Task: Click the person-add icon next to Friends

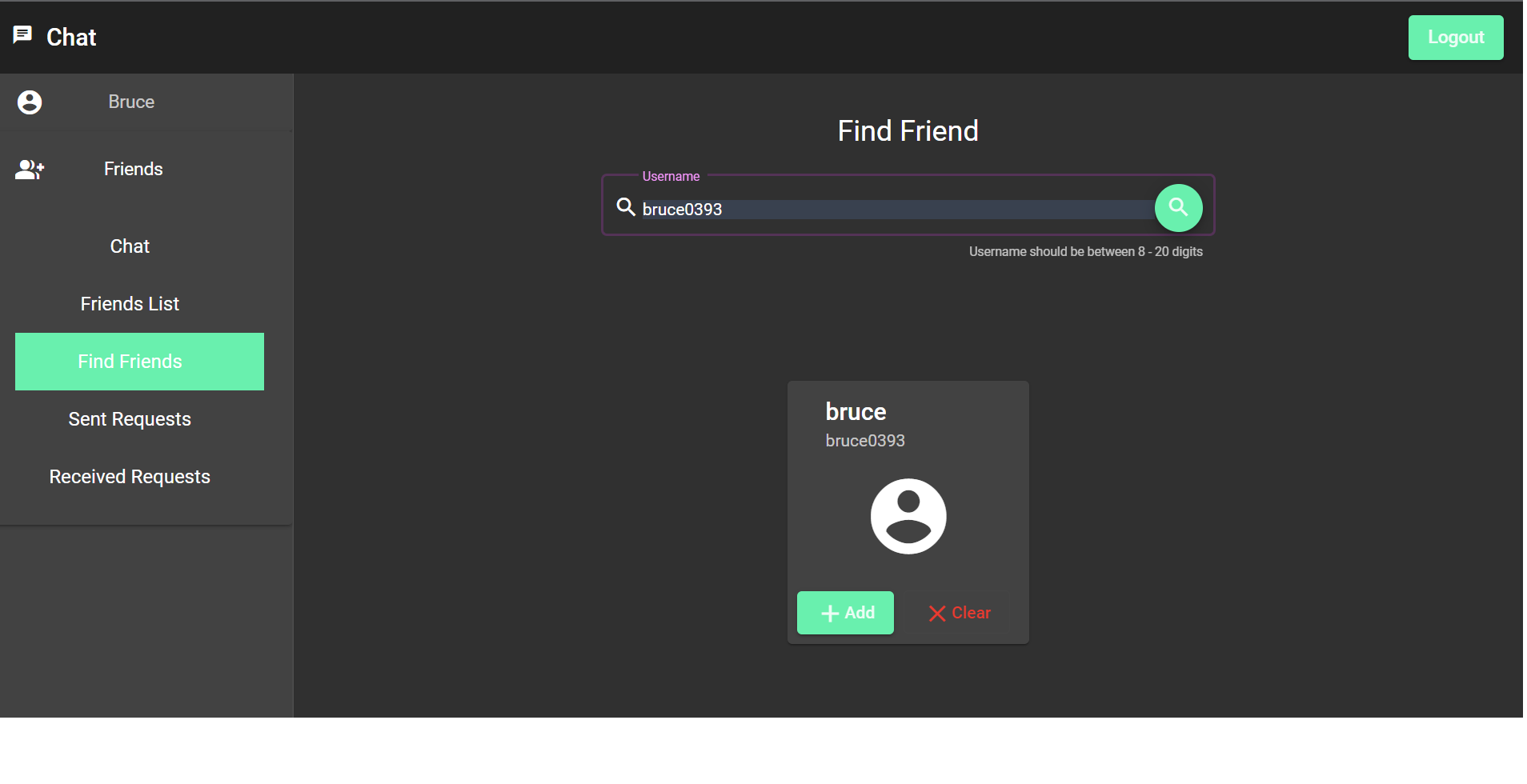Action: click(29, 169)
